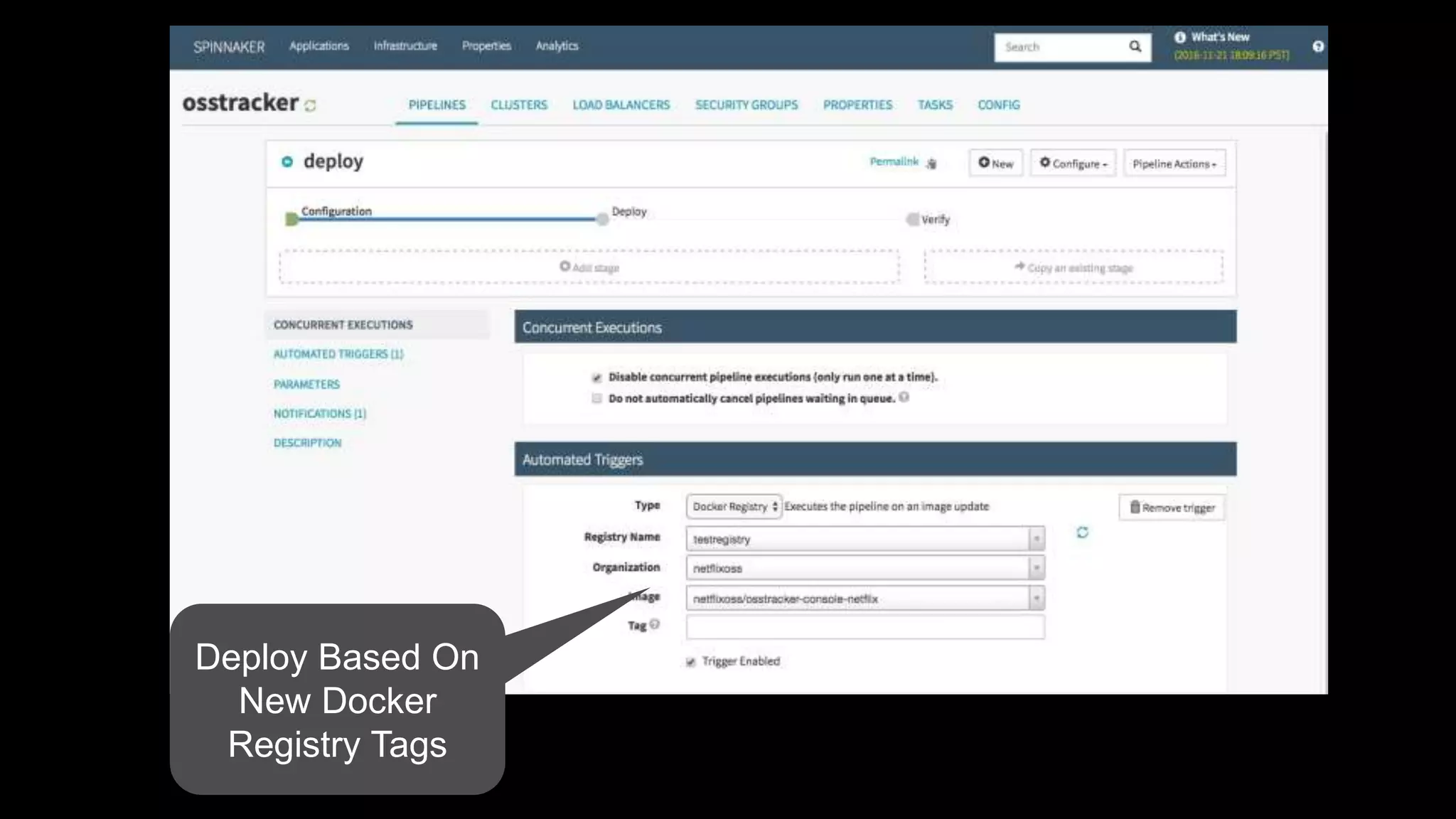
Task: Open help icon next to Tag label
Action: coord(655,624)
